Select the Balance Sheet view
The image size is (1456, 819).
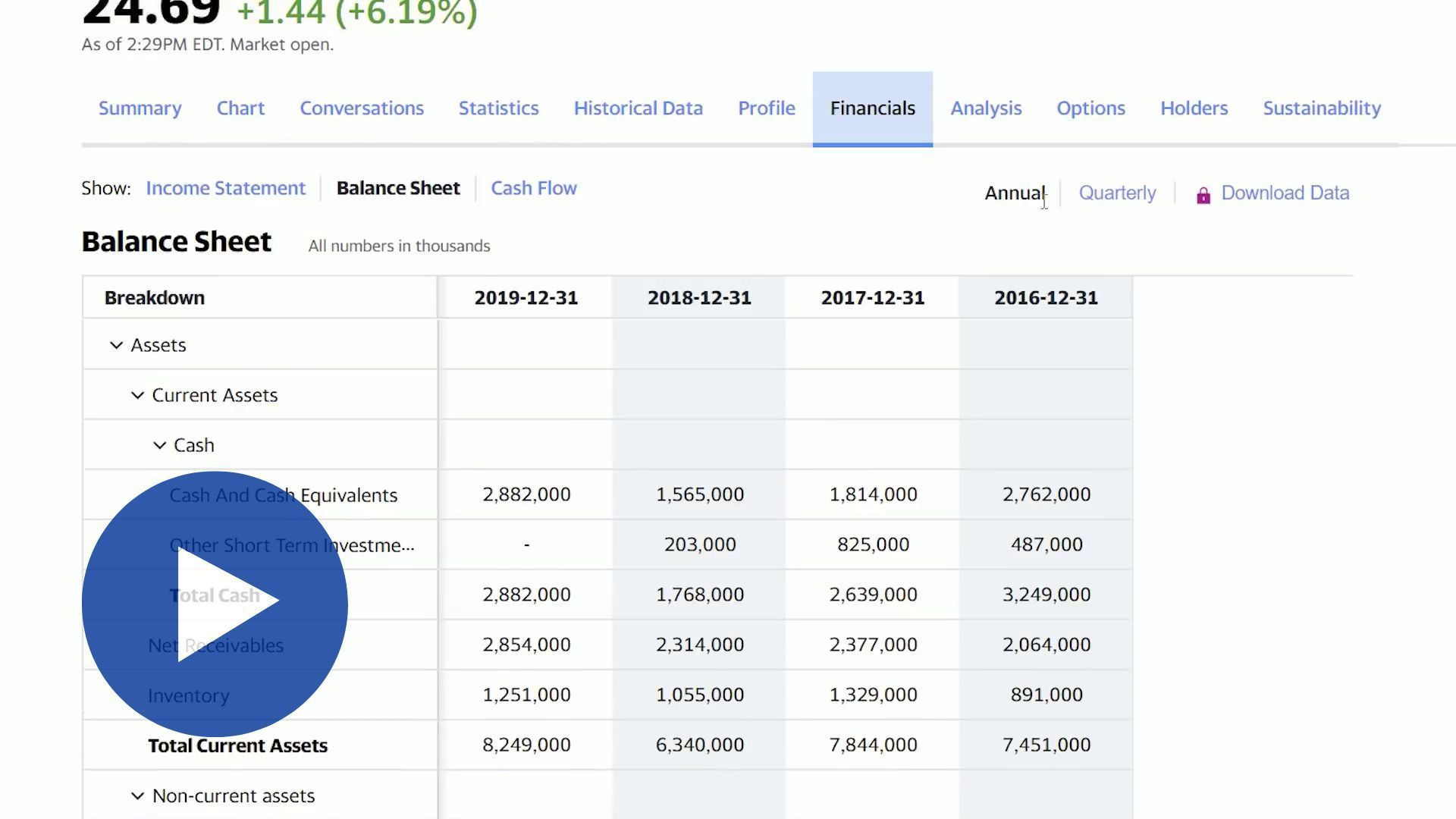point(398,188)
